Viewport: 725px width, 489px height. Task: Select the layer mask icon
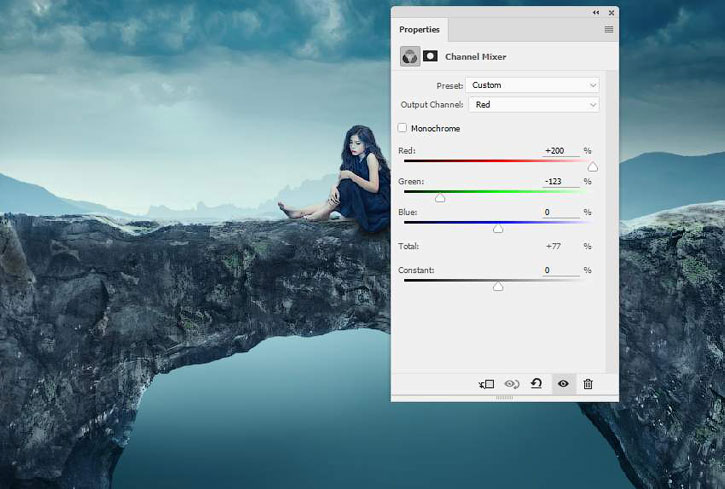click(x=431, y=57)
